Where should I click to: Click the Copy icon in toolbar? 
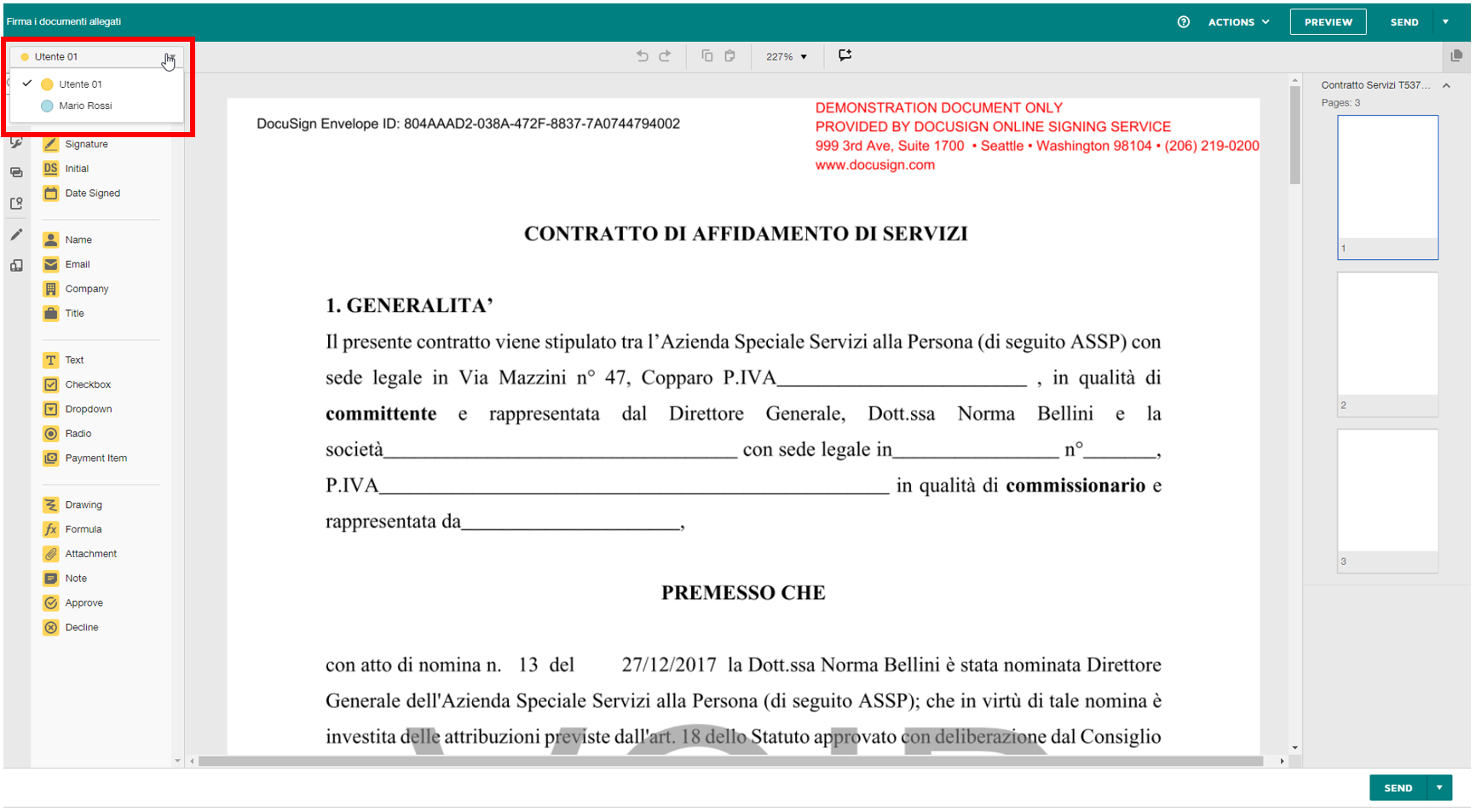[x=707, y=56]
